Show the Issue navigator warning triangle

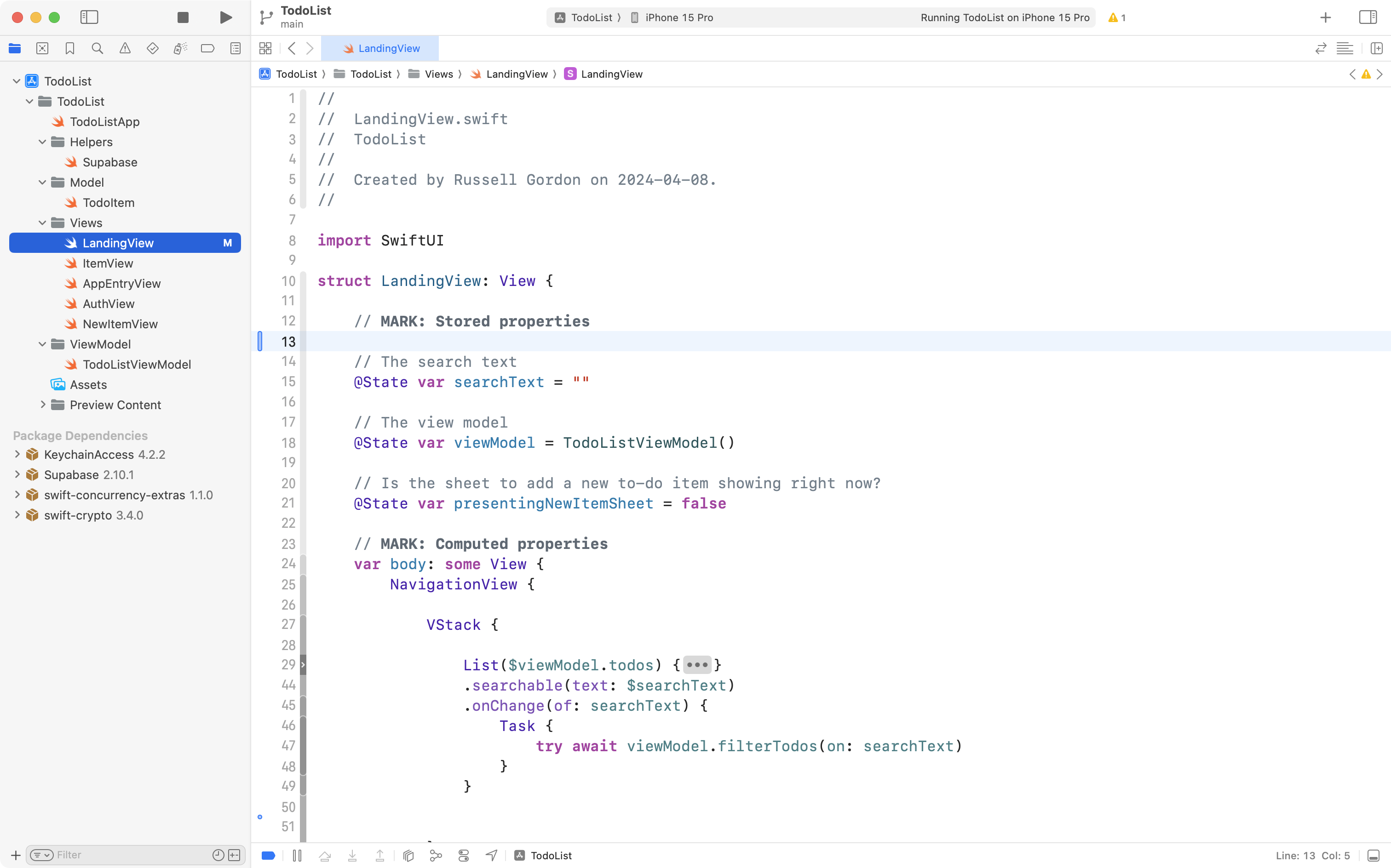coord(125,48)
